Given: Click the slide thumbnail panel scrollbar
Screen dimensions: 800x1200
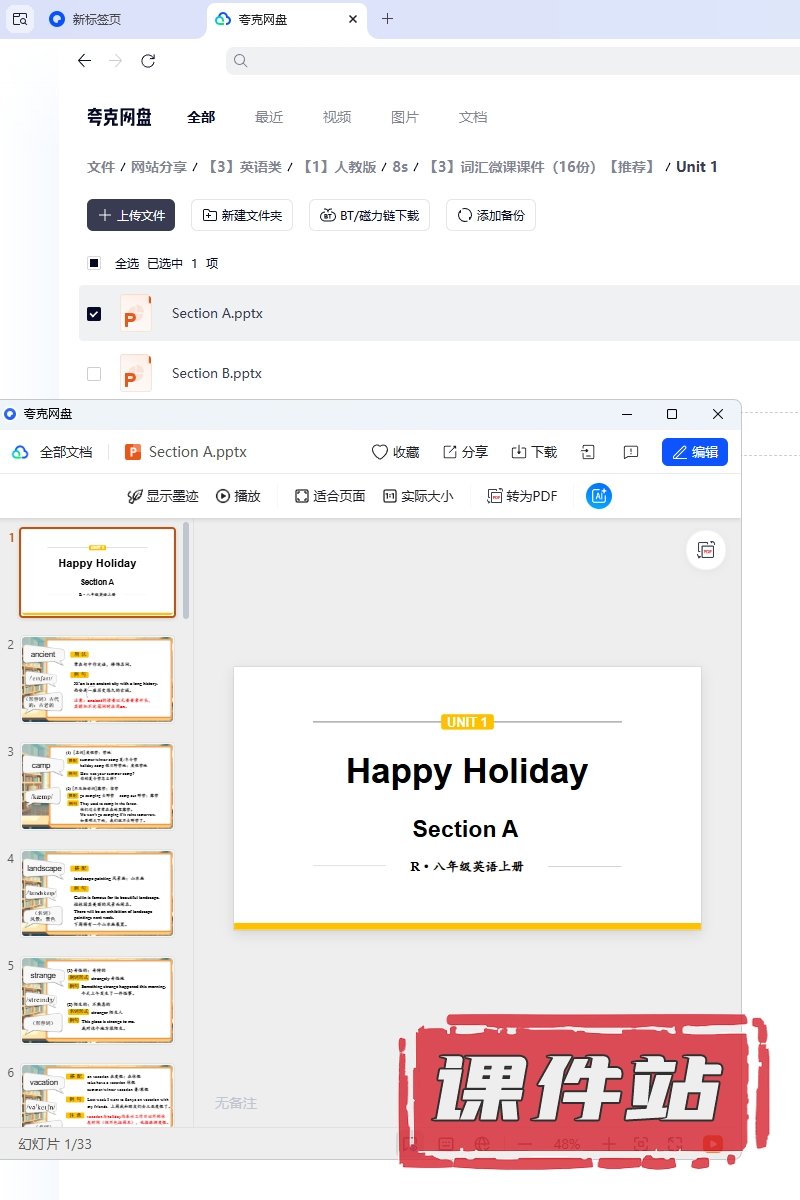Looking at the screenshot, I should pyautogui.click(x=186, y=570).
